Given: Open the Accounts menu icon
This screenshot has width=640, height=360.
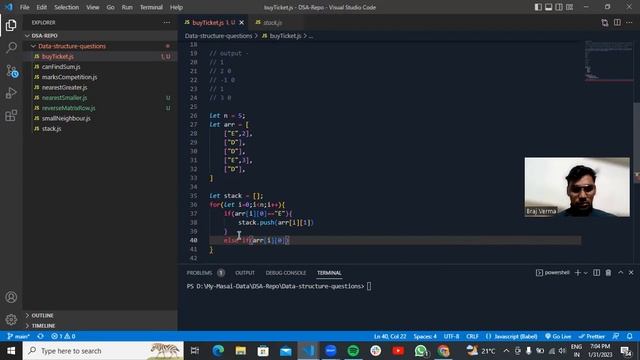Looking at the screenshot, I should point(11,297).
